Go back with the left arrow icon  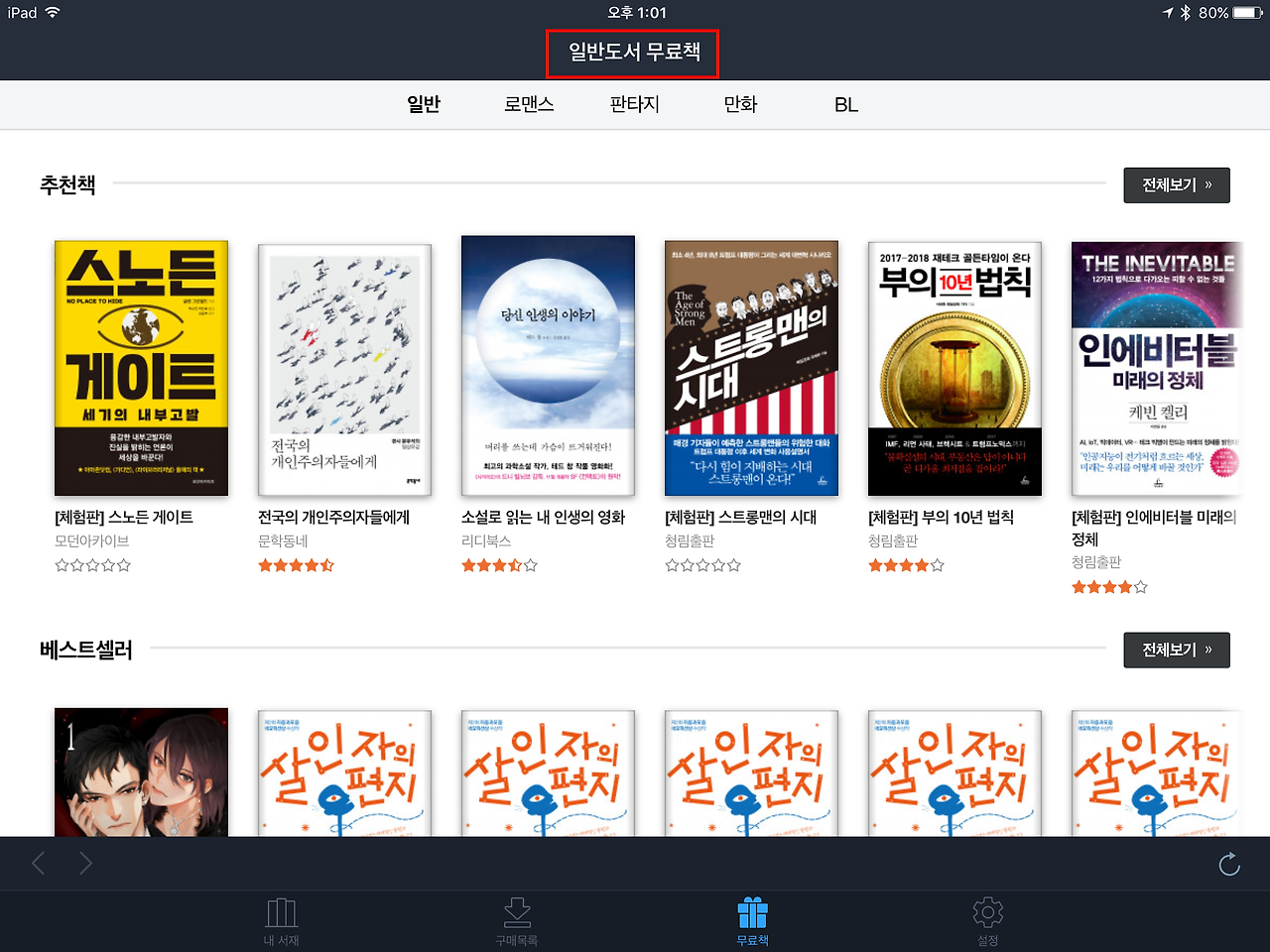(39, 864)
